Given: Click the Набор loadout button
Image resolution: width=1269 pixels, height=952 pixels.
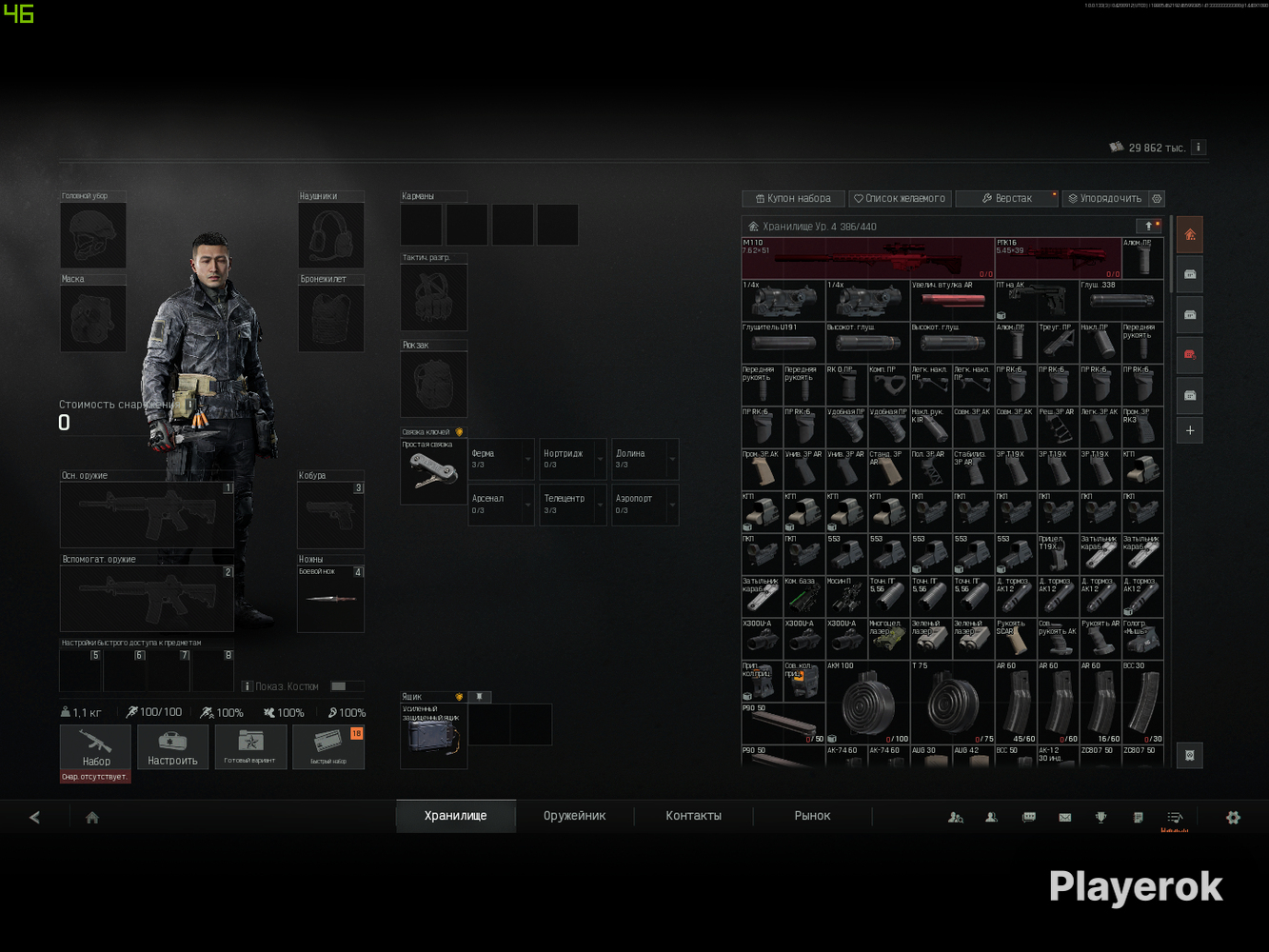Looking at the screenshot, I should 95,747.
